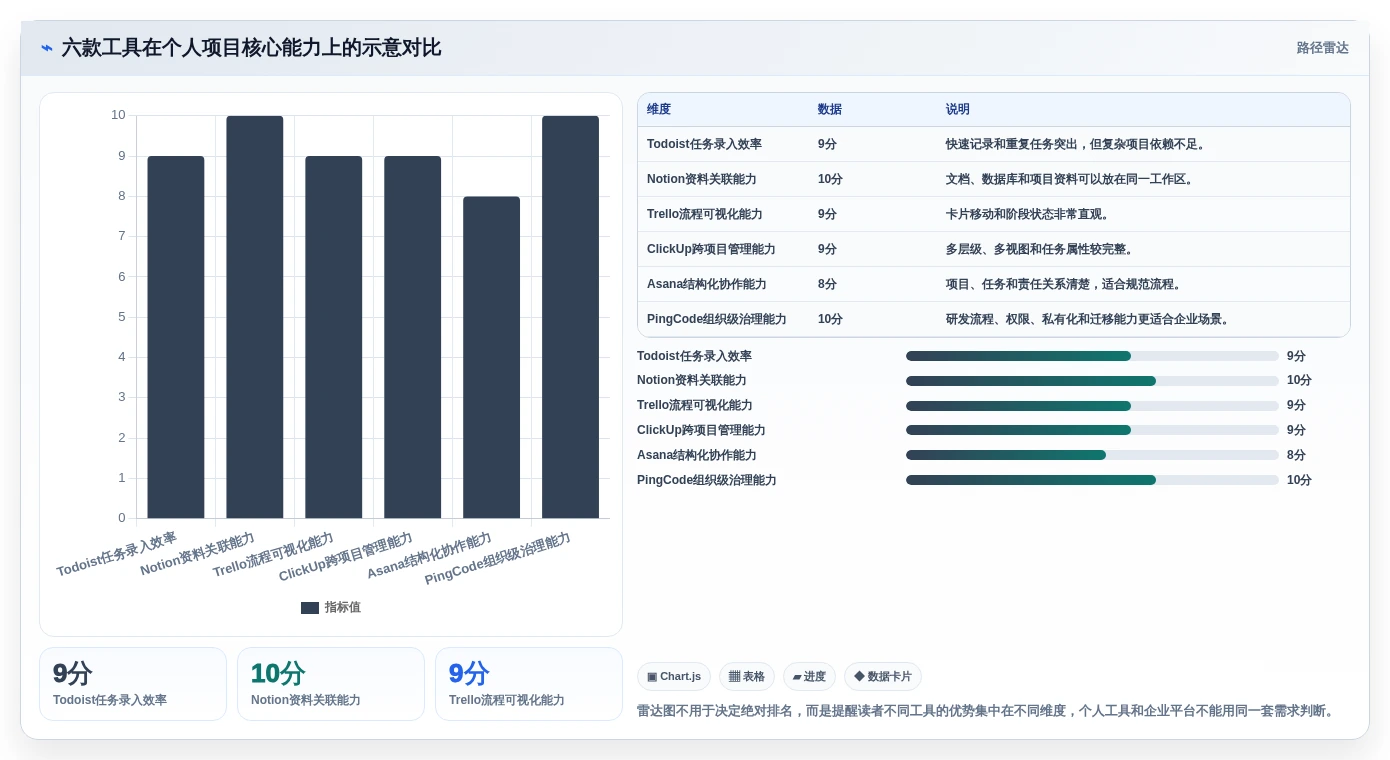This screenshot has width=1390, height=760.
Task: Click the Todoist bar in the chart
Action: click(x=176, y=337)
